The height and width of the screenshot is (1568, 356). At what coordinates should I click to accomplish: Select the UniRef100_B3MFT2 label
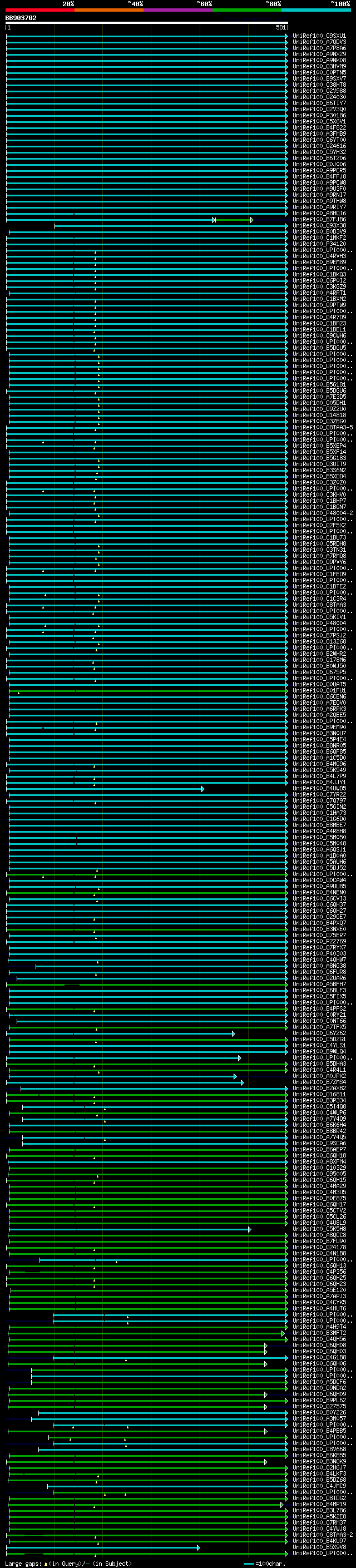coord(319,1333)
